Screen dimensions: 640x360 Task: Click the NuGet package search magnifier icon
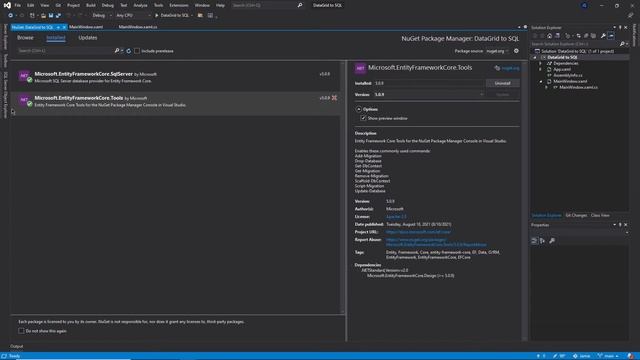tap(117, 51)
